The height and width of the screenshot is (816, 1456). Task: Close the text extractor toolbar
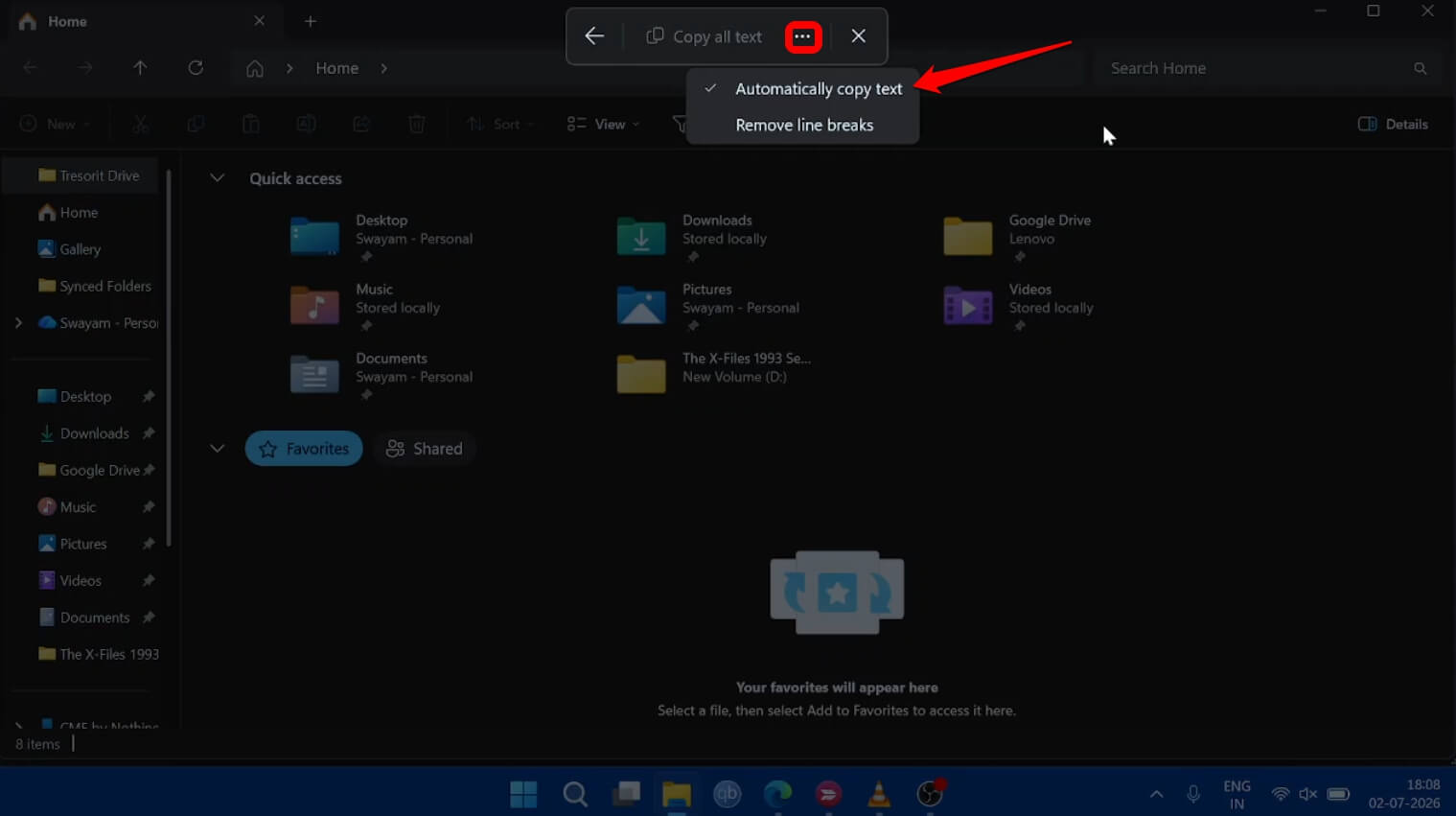[858, 36]
